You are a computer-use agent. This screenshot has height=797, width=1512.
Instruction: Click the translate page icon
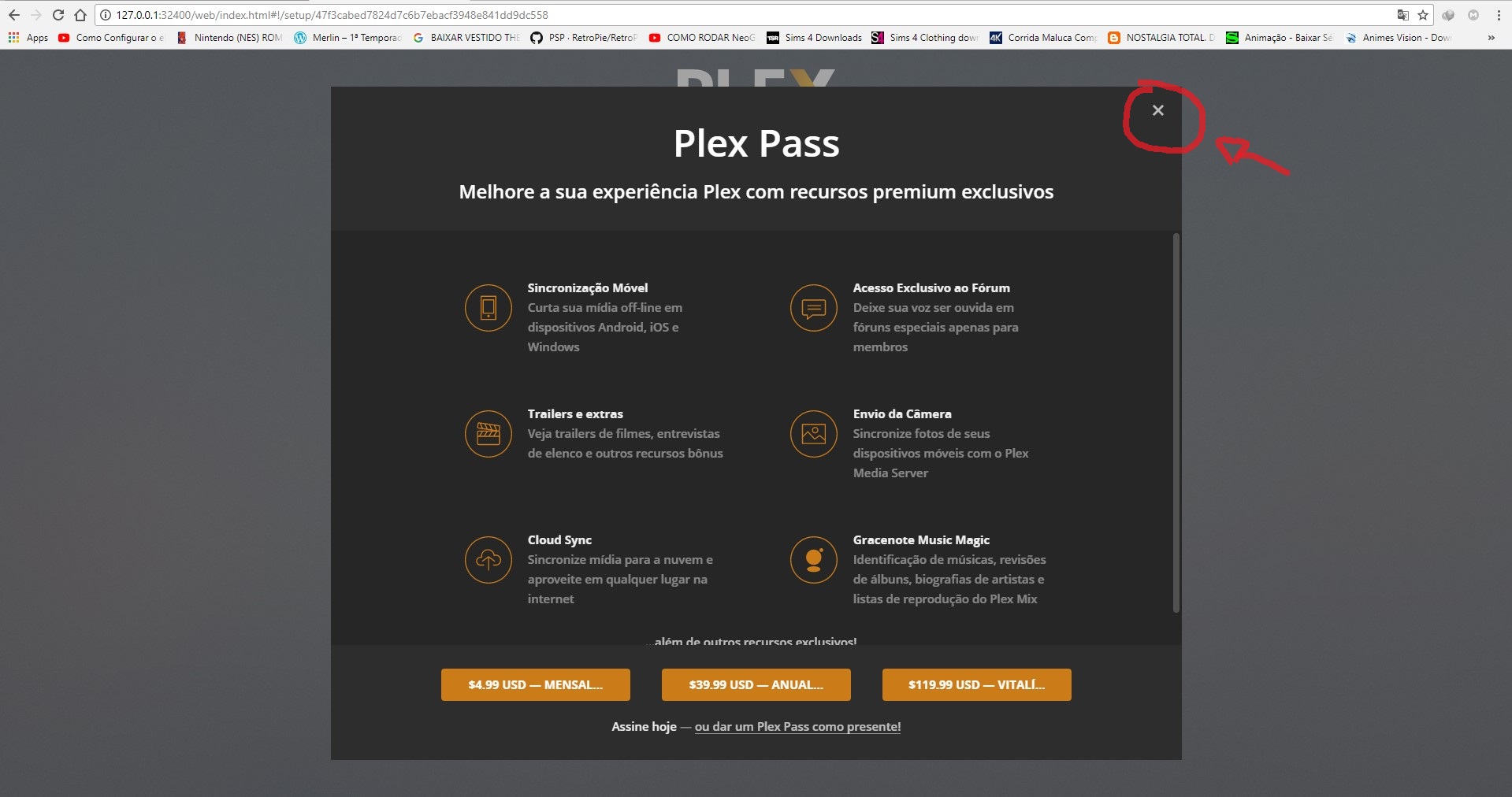click(1402, 15)
